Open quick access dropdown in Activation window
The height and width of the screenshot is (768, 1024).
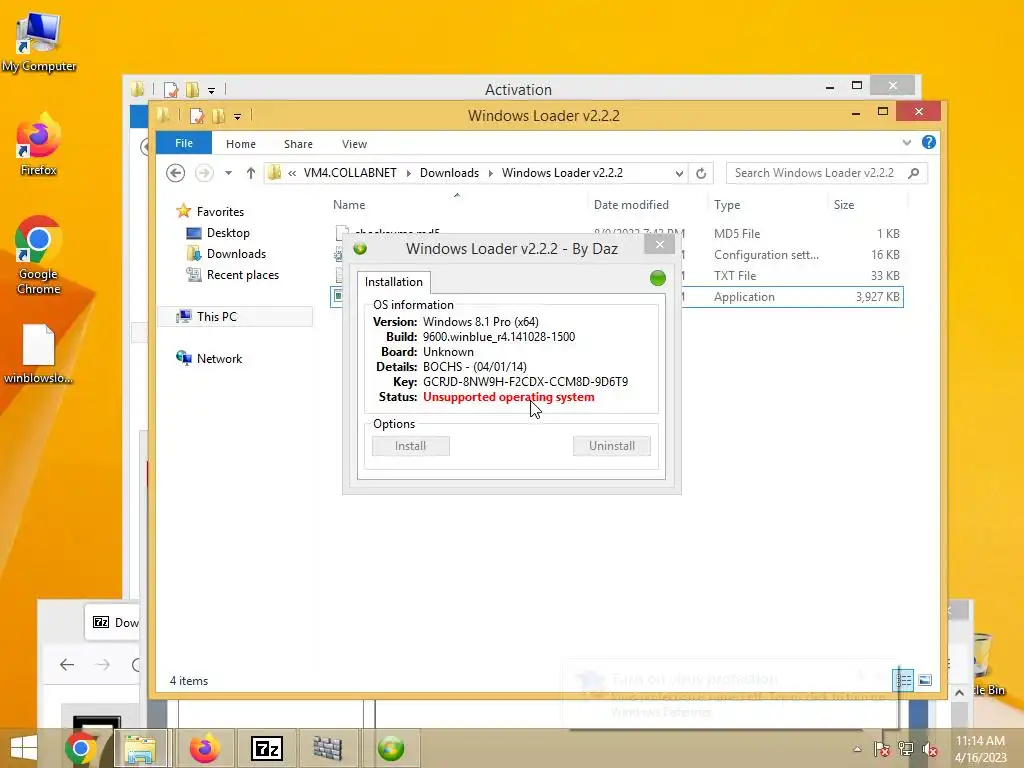point(212,91)
